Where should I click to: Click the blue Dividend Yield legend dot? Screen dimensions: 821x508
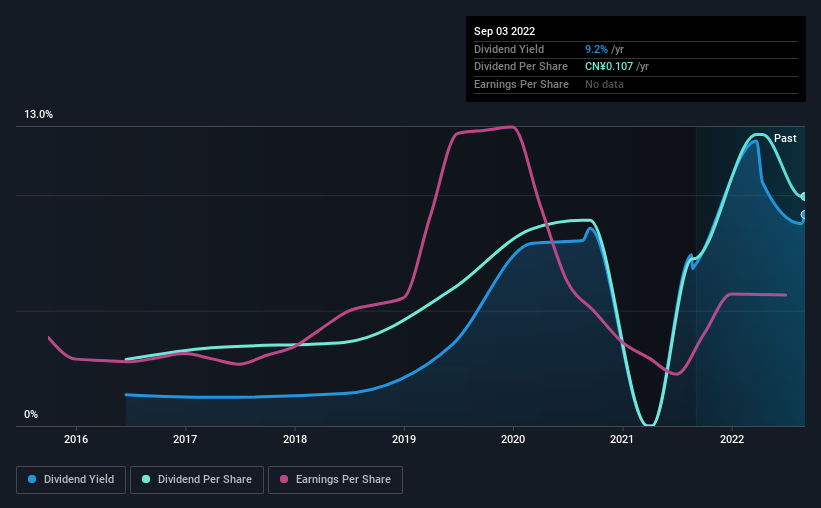click(x=32, y=479)
